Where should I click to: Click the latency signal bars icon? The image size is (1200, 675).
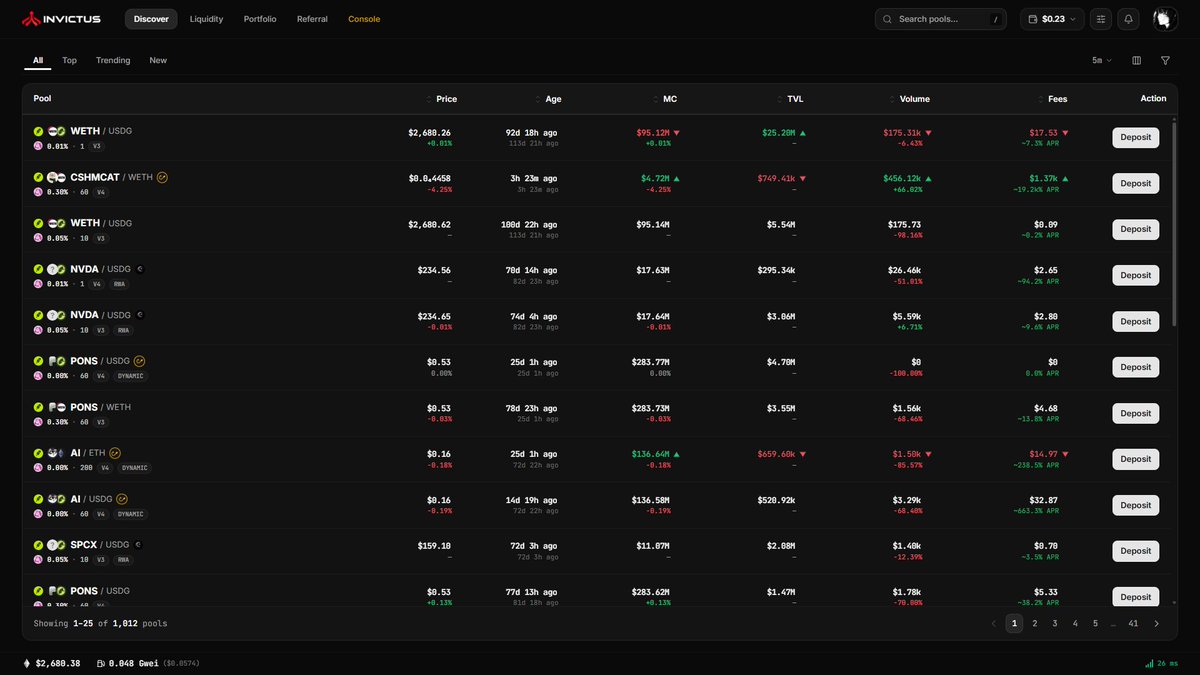[x=1148, y=663]
